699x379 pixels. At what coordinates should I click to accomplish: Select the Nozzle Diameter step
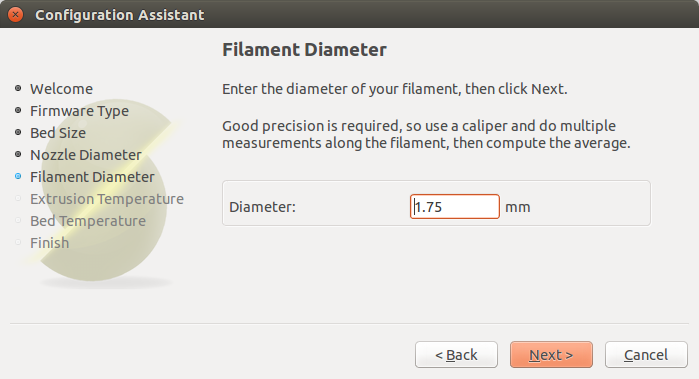pyautogui.click(x=86, y=155)
